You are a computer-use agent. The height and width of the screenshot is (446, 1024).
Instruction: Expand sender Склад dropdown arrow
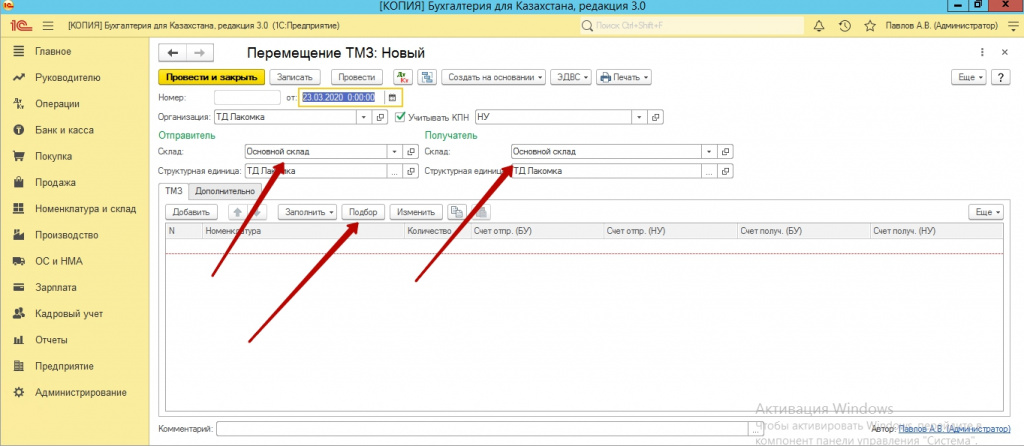point(394,151)
